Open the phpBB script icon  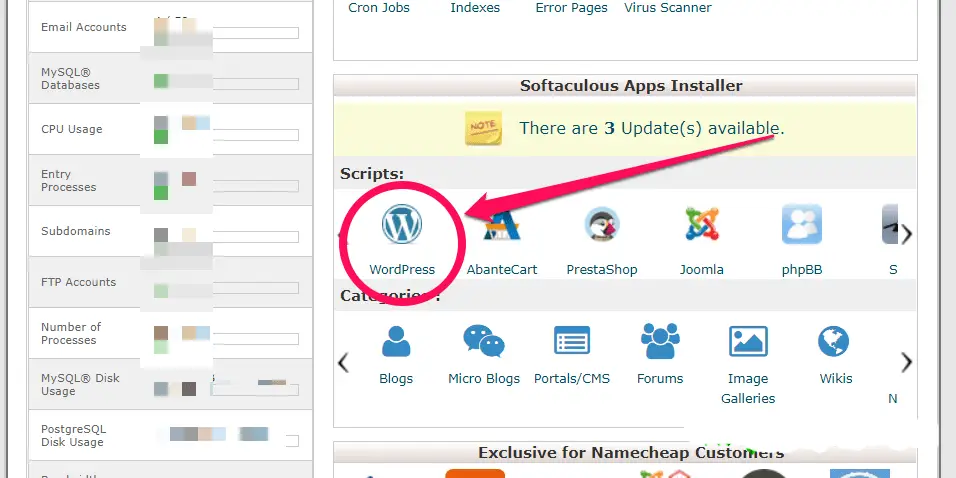[802, 224]
